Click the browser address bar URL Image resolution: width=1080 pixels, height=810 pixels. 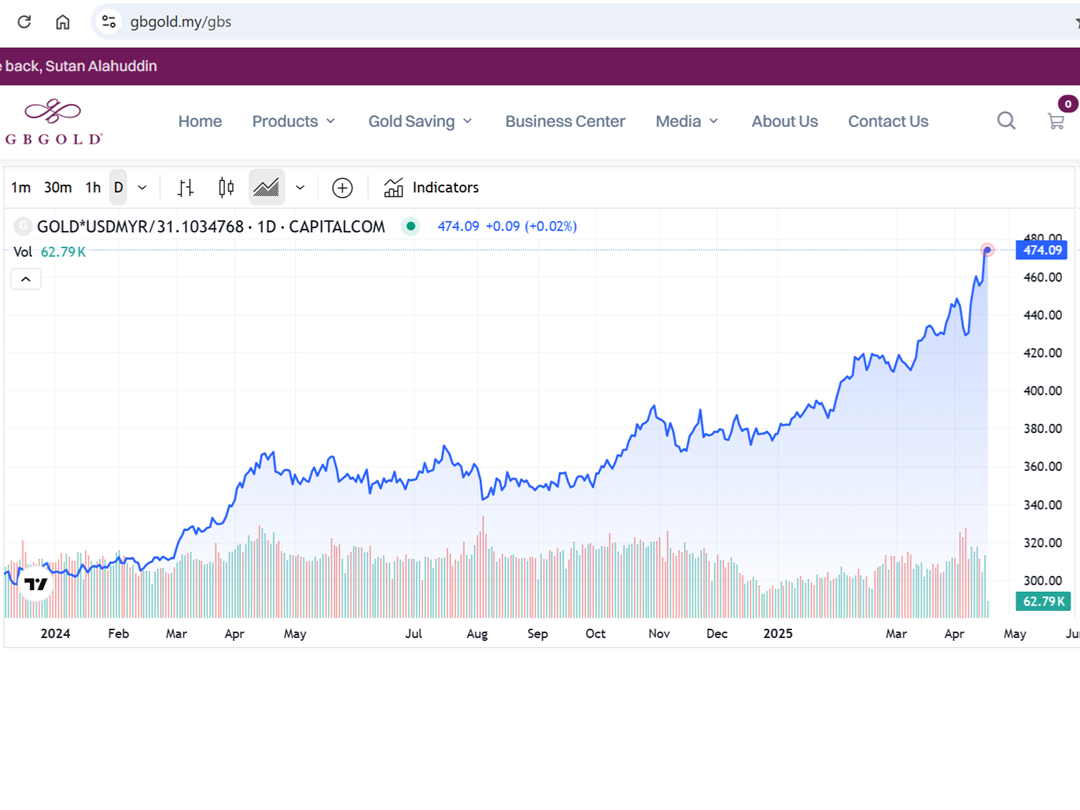181,22
